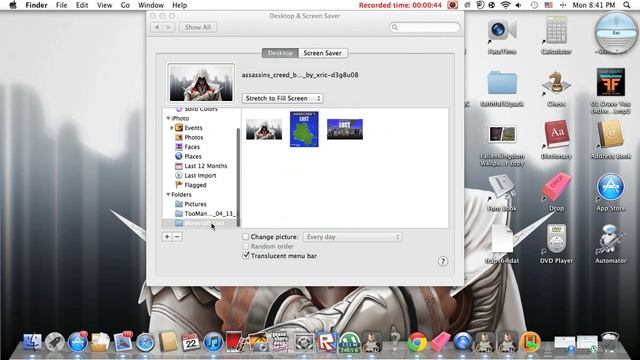Click the System Preferences search field

(424, 27)
